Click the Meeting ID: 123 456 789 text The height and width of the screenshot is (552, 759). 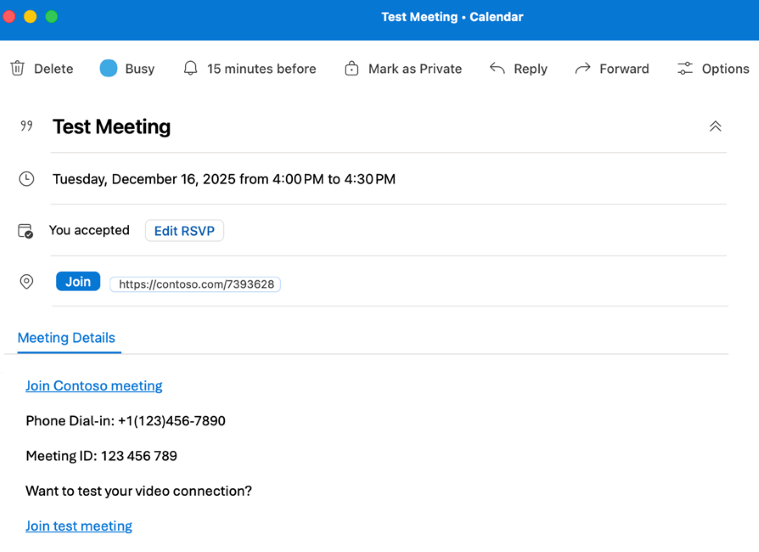[101, 456]
